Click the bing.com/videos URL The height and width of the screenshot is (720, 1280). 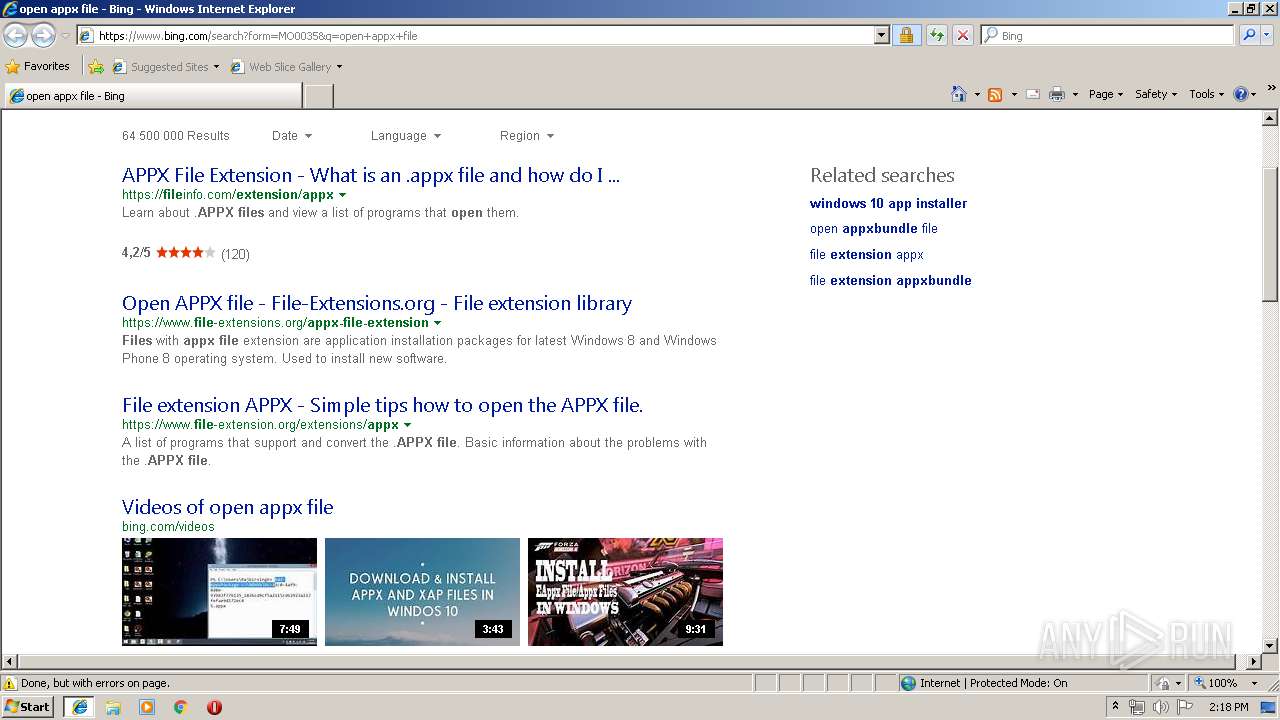click(168, 527)
